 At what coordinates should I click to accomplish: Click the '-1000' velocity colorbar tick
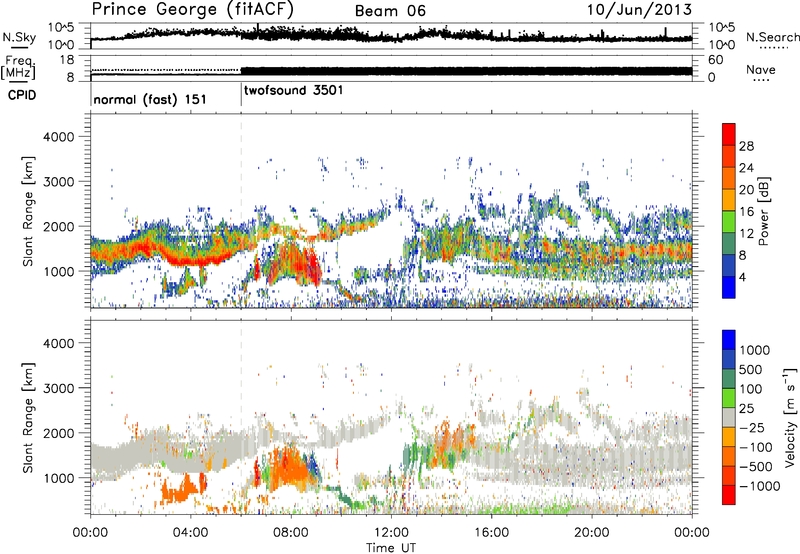coord(760,486)
